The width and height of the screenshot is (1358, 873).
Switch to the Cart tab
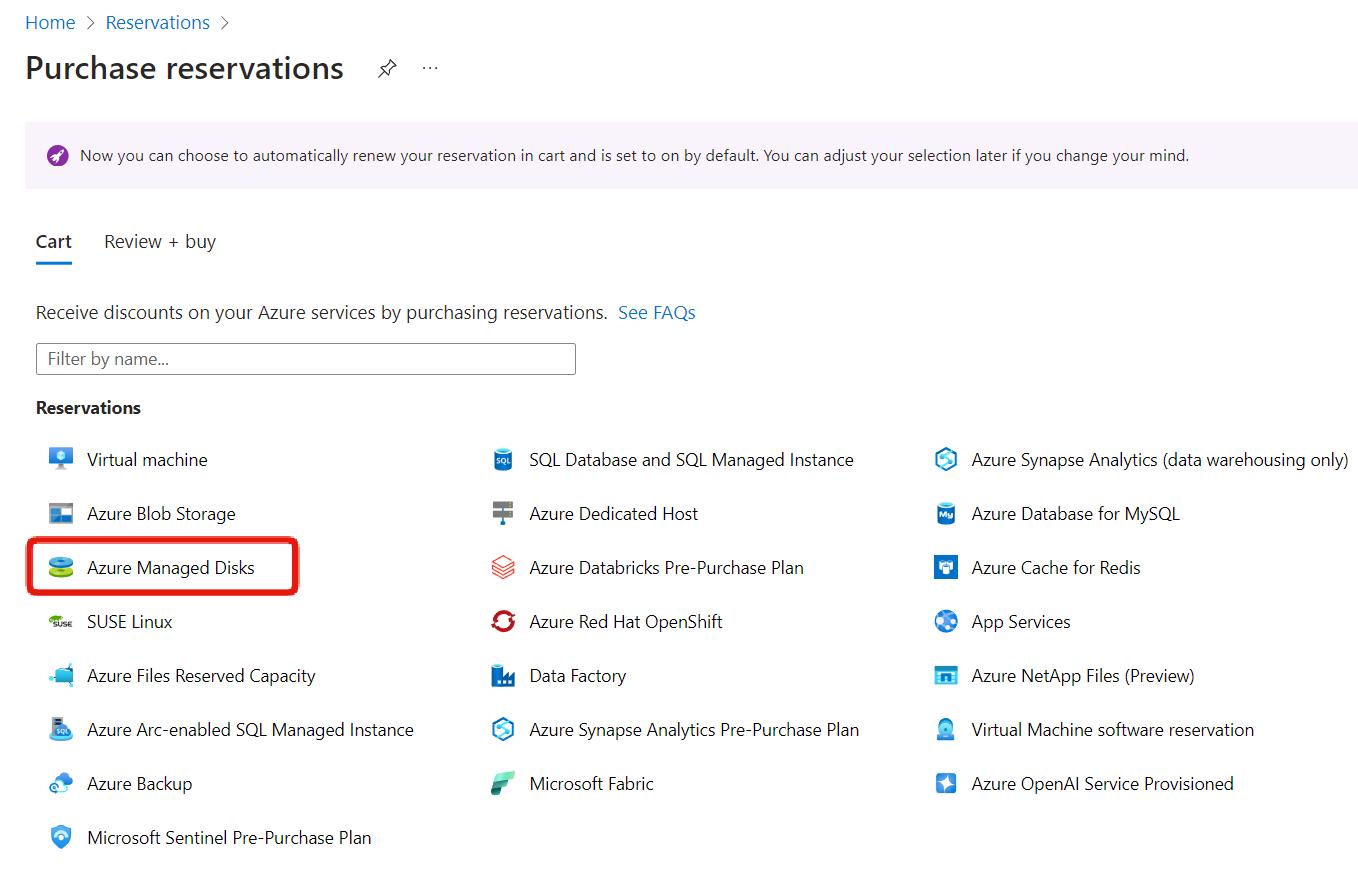pos(54,241)
